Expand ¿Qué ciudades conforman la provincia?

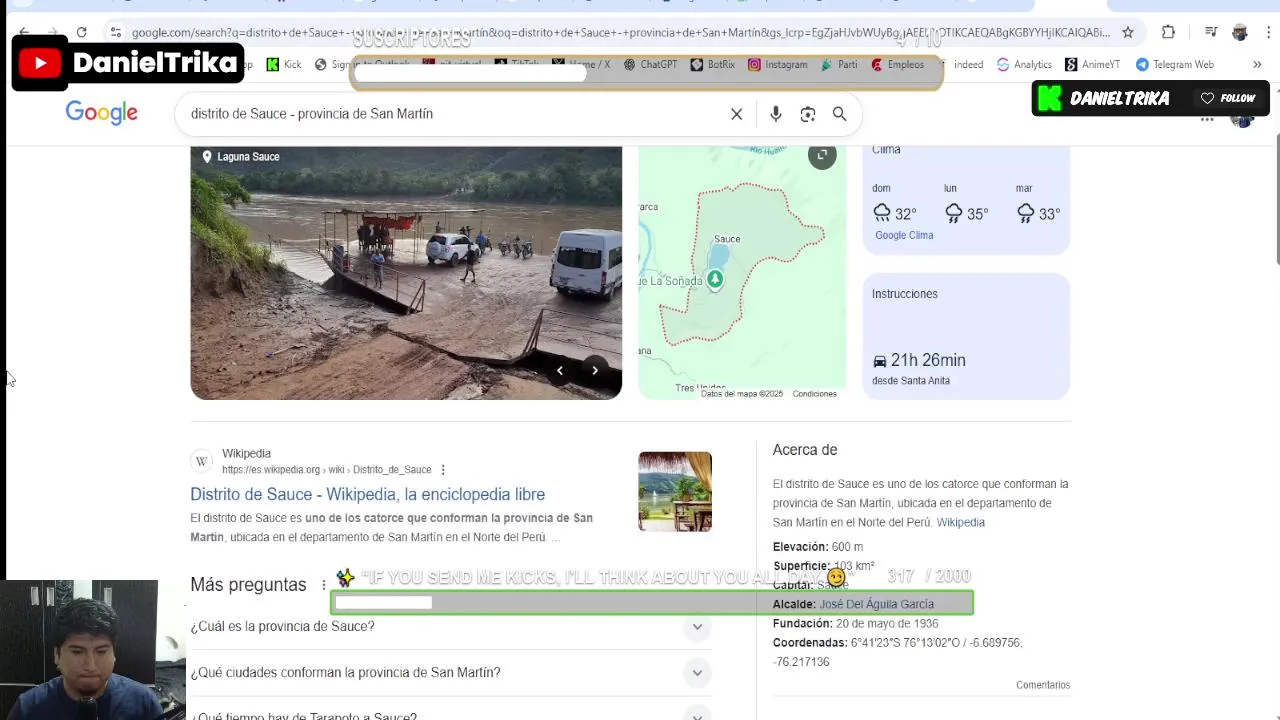[451, 672]
